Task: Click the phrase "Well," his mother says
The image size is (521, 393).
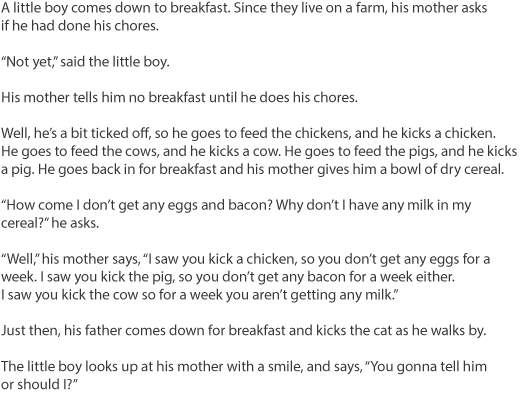Action: pos(71,259)
